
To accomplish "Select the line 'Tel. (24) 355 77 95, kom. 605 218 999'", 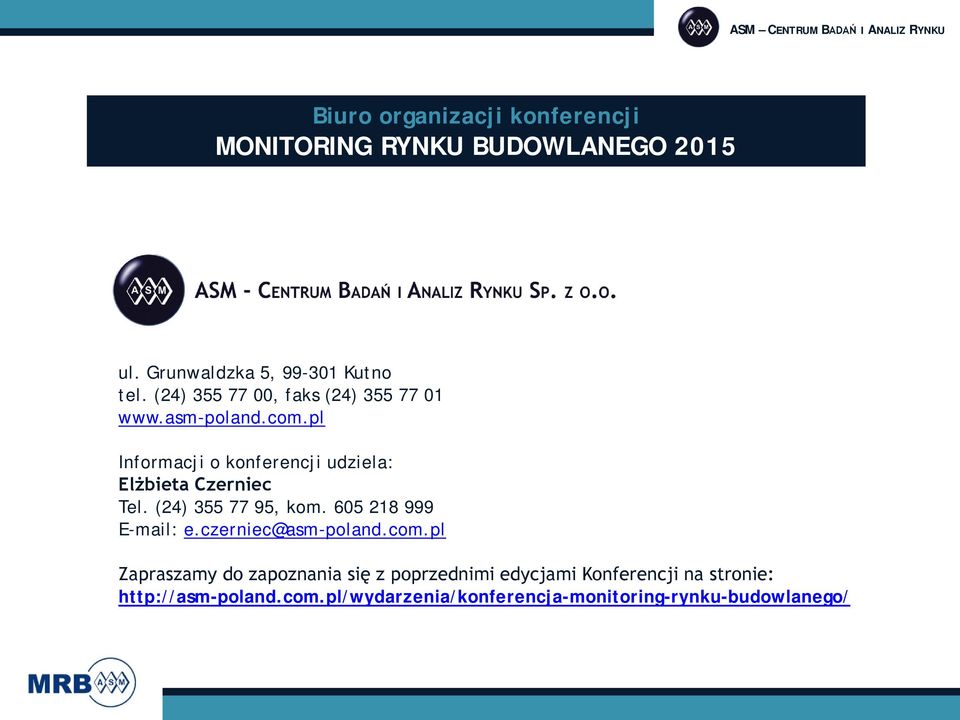I will pyautogui.click(x=276, y=507).
